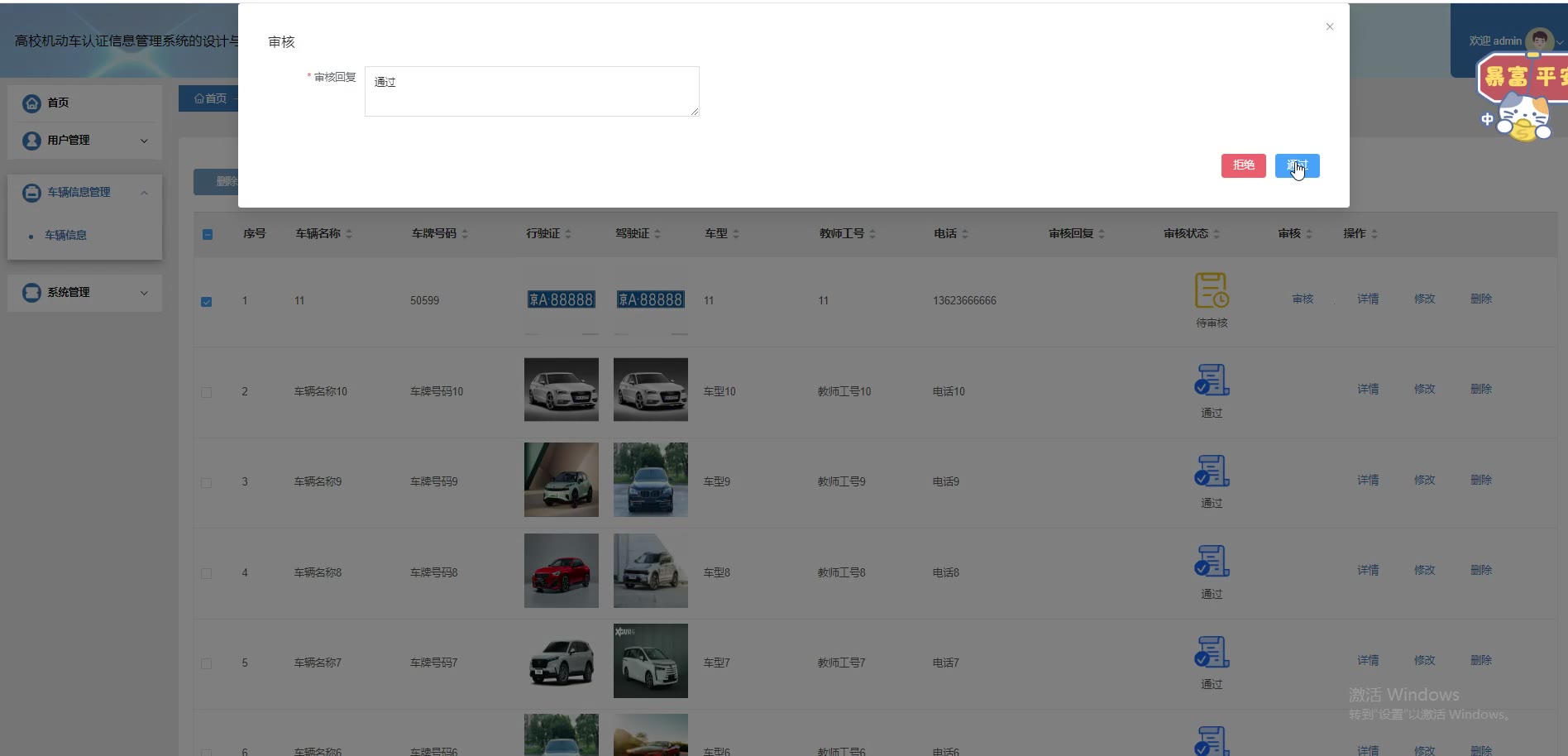Click the pending review status icon in row 1
Screen dimensions: 1568x756
tap(1212, 290)
